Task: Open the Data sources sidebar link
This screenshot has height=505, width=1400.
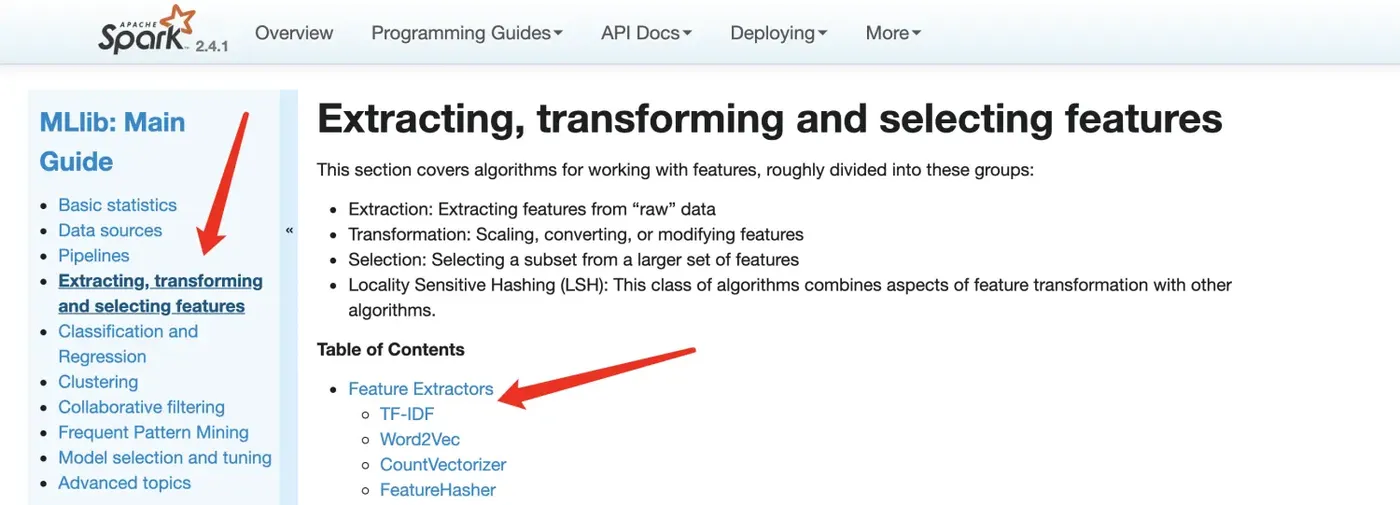Action: (110, 230)
